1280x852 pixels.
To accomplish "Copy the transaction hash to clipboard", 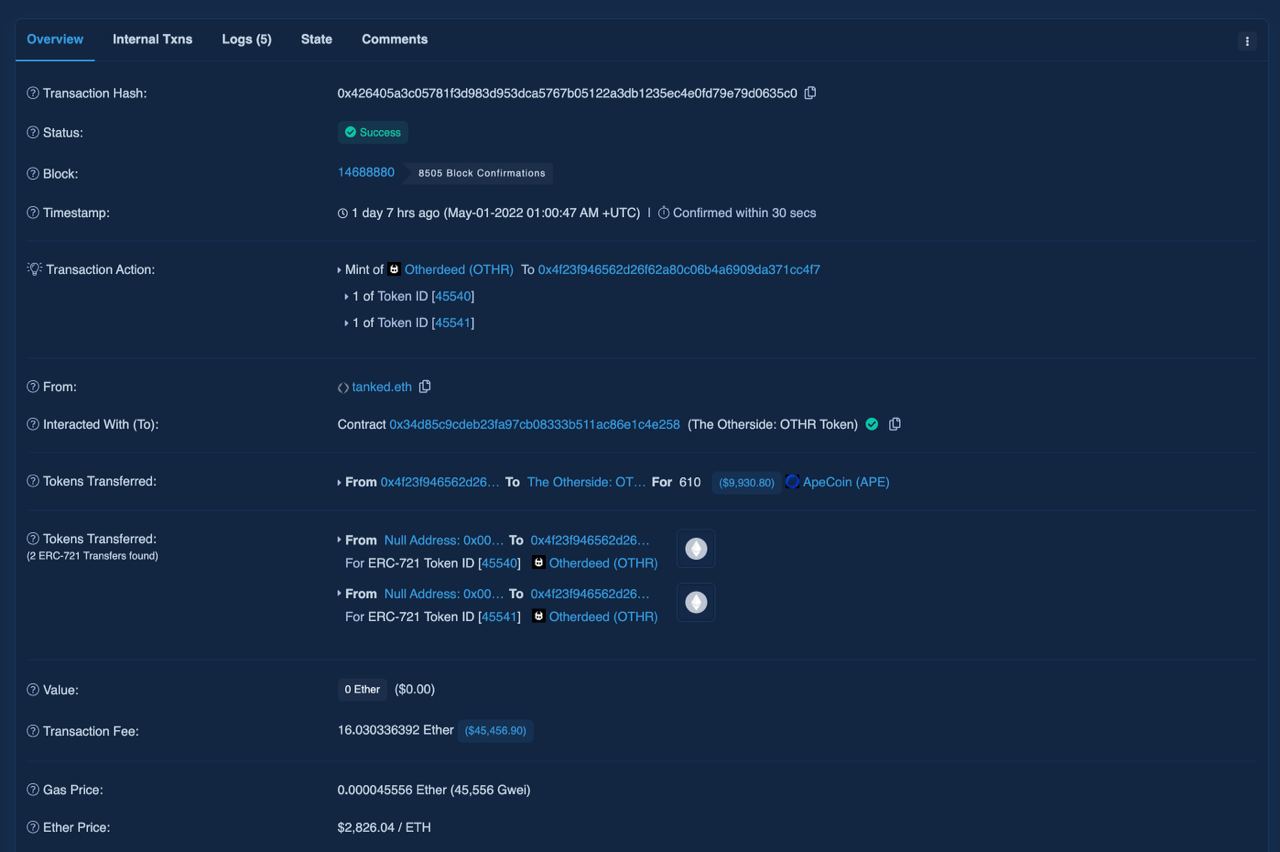I will (810, 93).
